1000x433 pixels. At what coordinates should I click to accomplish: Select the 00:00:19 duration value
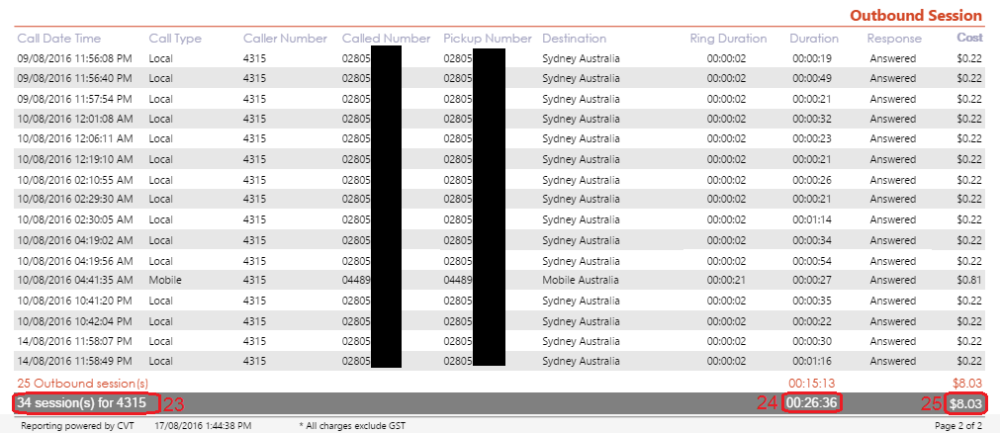[x=812, y=59]
